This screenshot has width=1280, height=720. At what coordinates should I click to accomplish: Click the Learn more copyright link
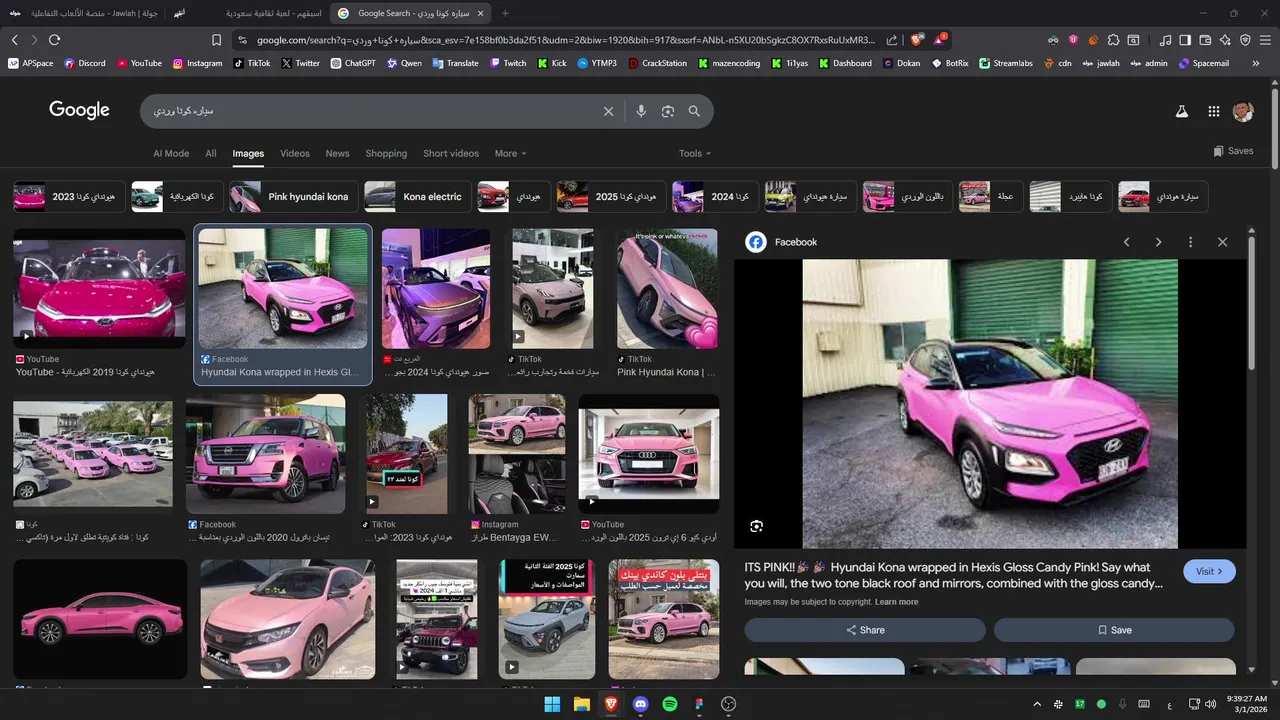[x=896, y=602]
